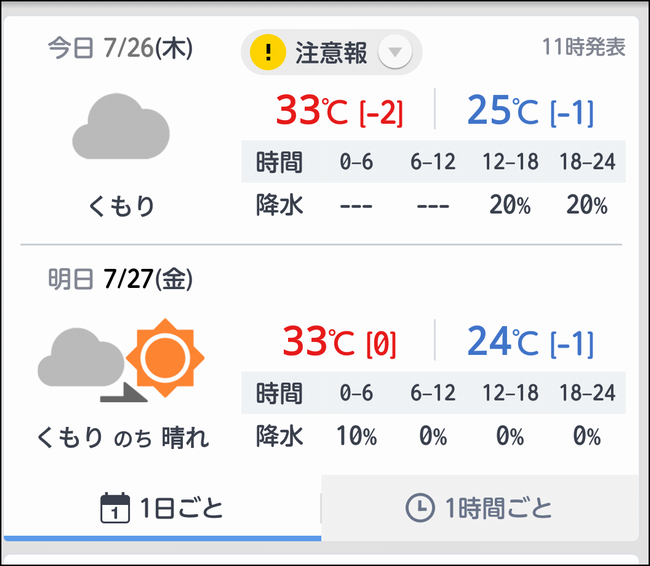Click the gray transition arrow under tomorrow's cloud
Viewport: 650px width, 566px height.
pyautogui.click(x=124, y=393)
